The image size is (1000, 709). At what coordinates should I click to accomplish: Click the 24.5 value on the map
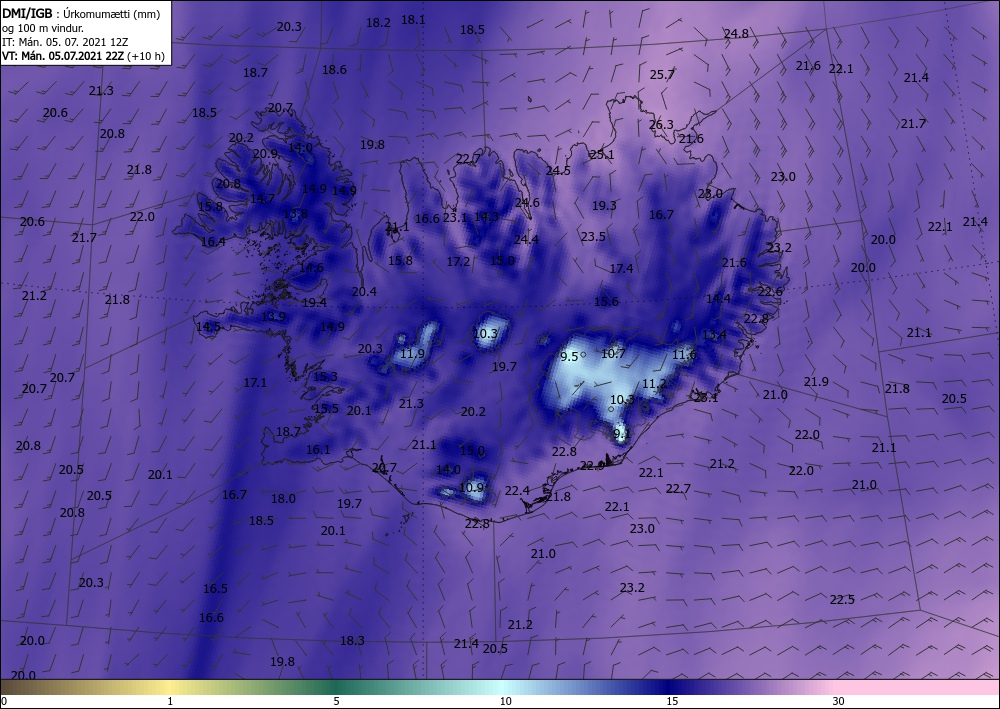tap(558, 170)
